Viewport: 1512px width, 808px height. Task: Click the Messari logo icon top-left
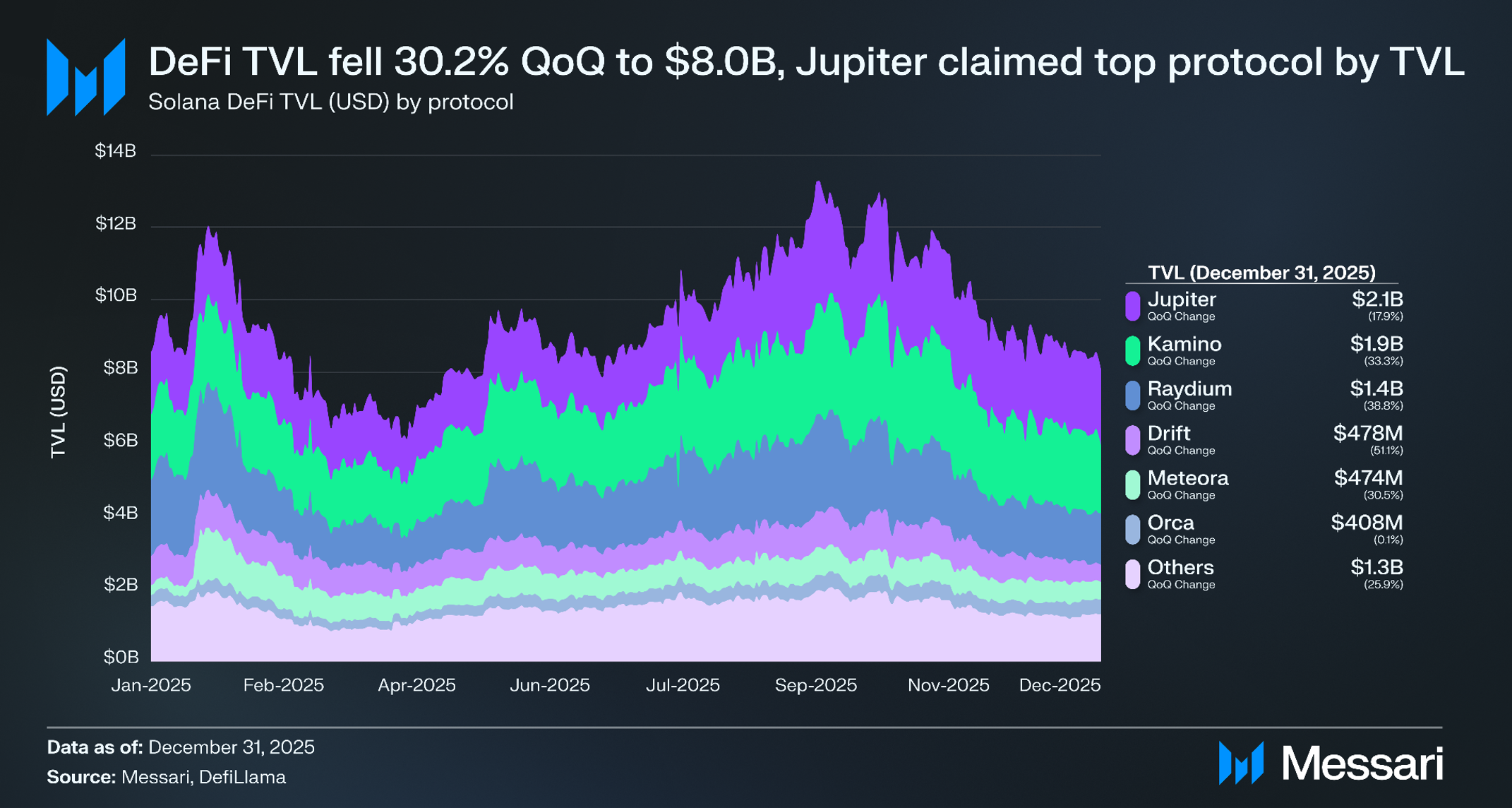click(x=85, y=77)
